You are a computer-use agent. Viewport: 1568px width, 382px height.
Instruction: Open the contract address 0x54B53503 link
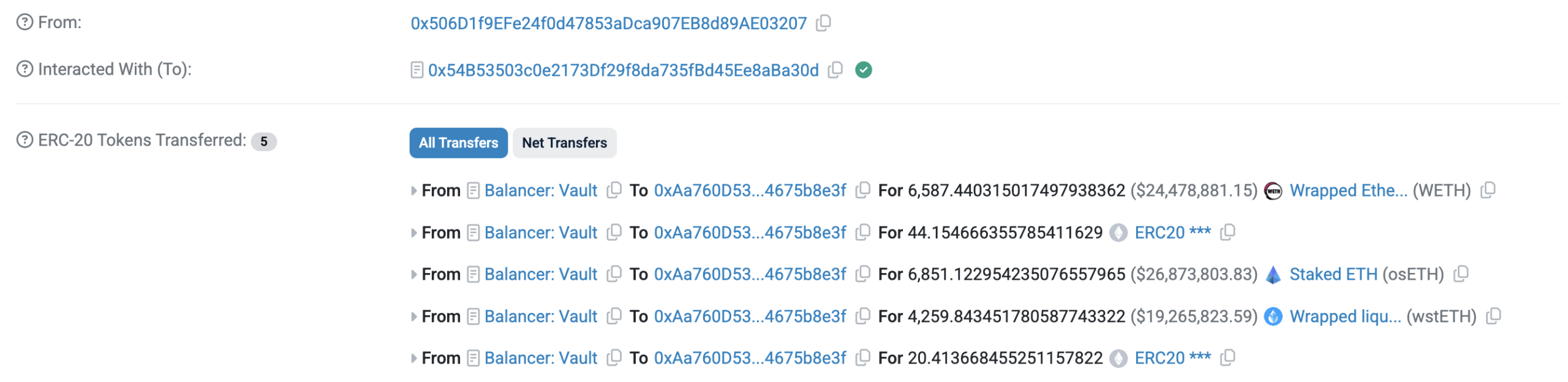pos(623,70)
